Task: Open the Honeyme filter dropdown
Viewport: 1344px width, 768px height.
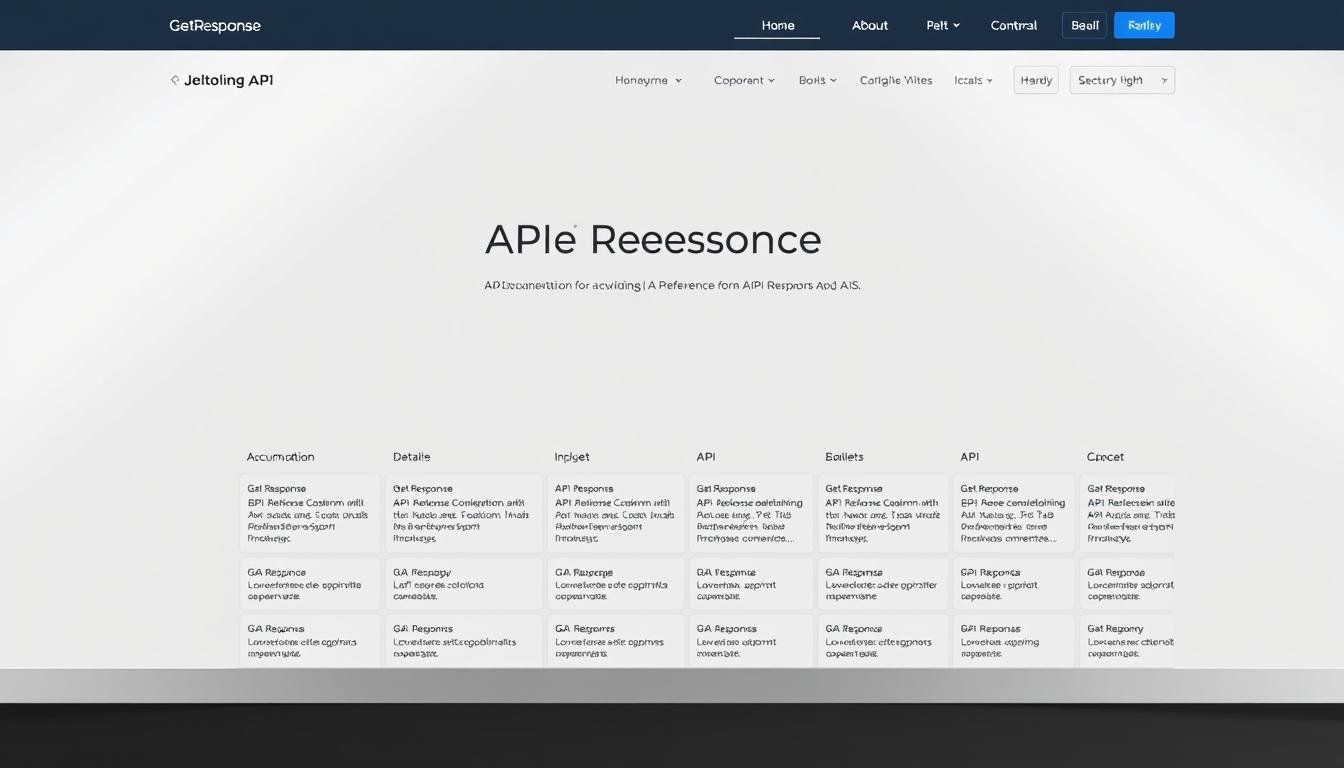Action: point(648,80)
